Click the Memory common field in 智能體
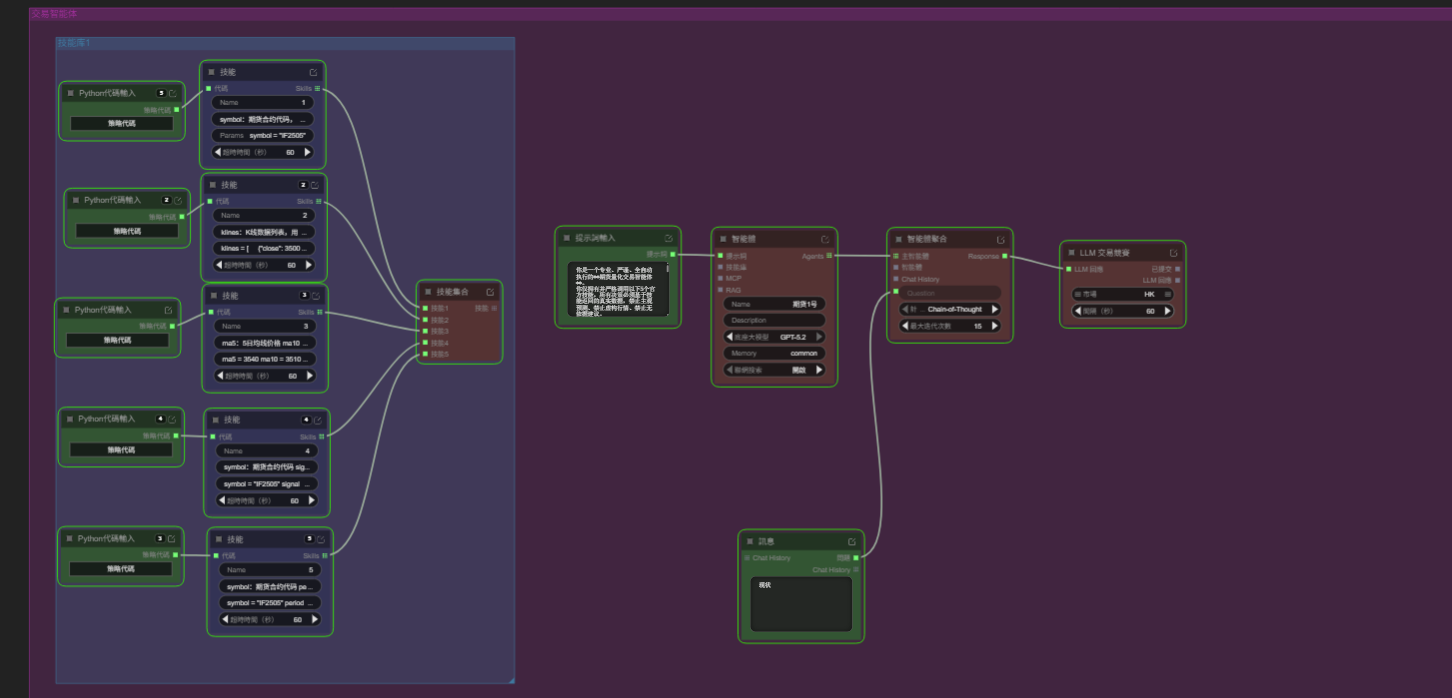The height and width of the screenshot is (698, 1452). pyautogui.click(x=774, y=353)
